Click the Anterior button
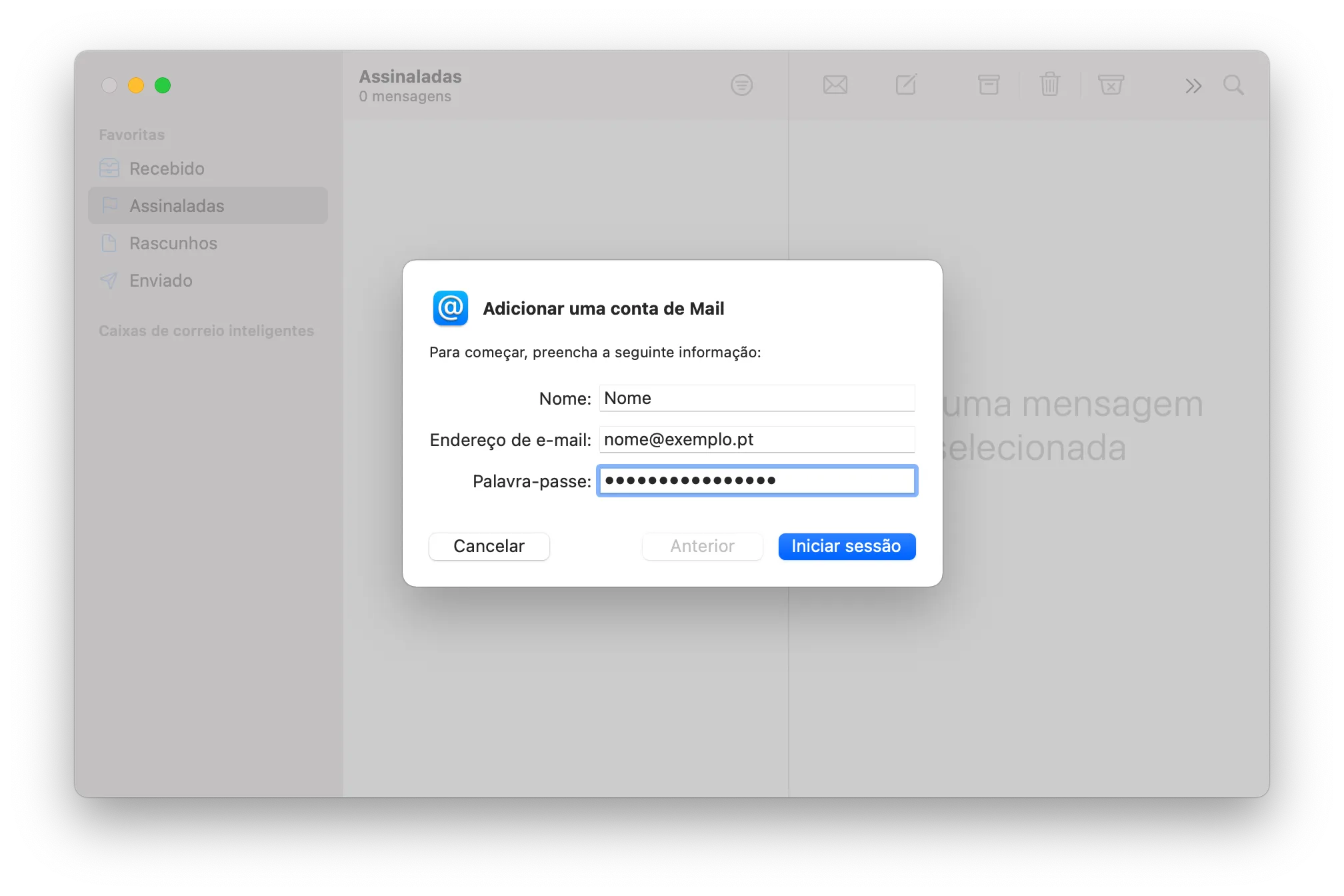Image resolution: width=1344 pixels, height=896 pixels. (703, 547)
